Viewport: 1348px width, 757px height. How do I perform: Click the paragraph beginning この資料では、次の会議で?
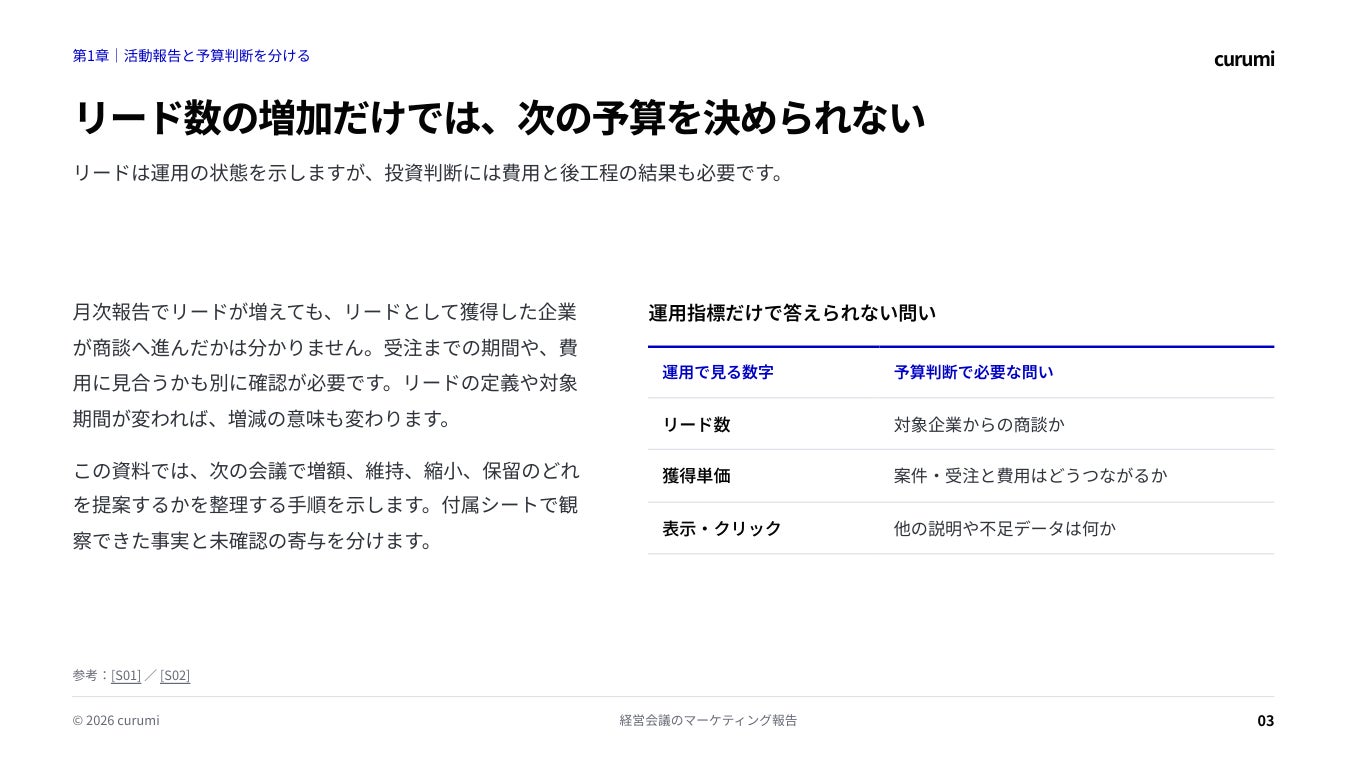click(x=325, y=506)
